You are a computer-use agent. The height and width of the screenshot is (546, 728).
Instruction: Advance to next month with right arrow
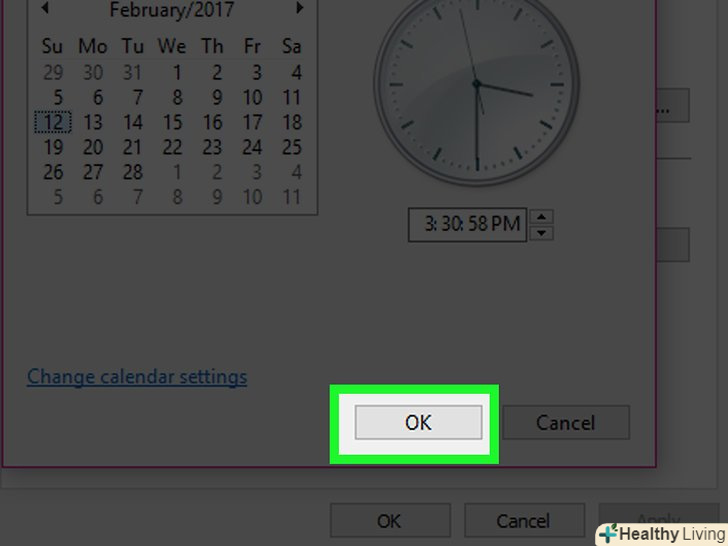pyautogui.click(x=299, y=7)
